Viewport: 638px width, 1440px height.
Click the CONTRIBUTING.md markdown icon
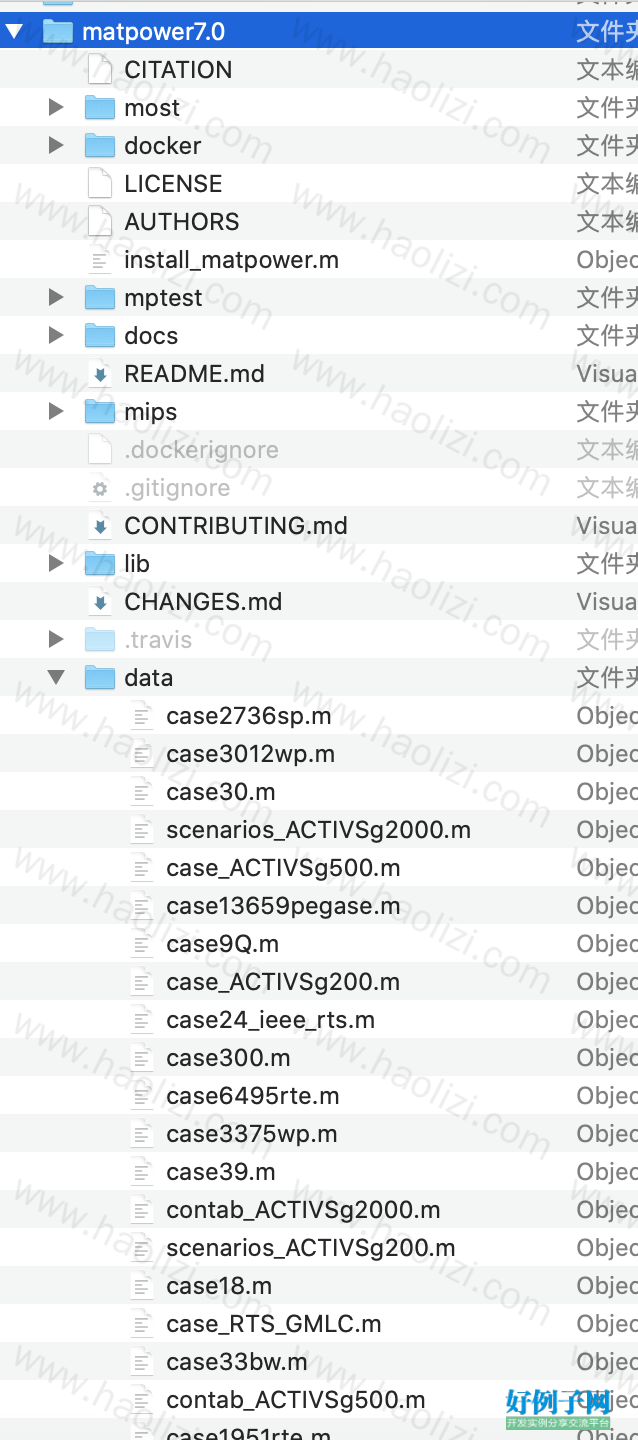click(100, 527)
